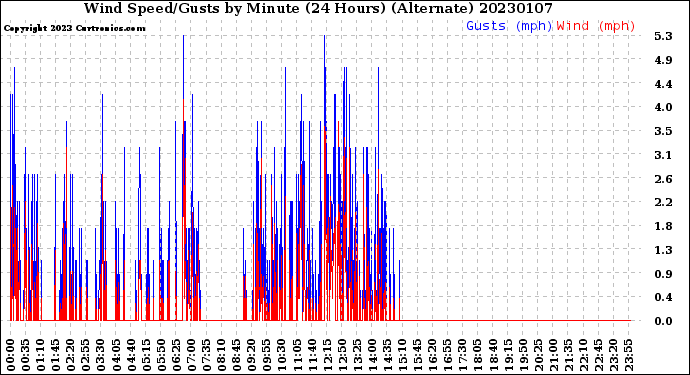
Task: Click the chart title text
Action: click(x=318, y=8)
